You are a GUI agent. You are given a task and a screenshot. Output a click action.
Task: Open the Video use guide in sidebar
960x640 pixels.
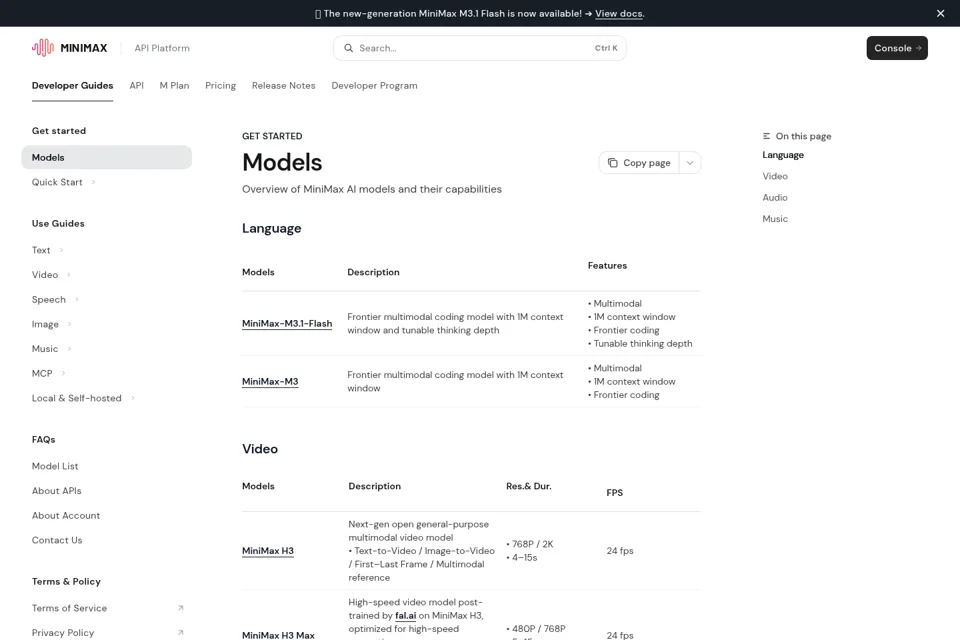tap(45, 274)
